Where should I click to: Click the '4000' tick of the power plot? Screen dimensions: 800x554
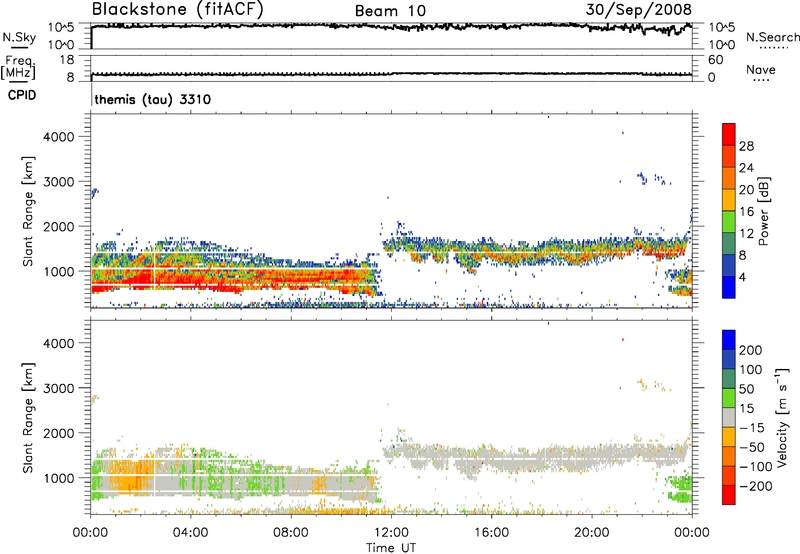(58, 137)
